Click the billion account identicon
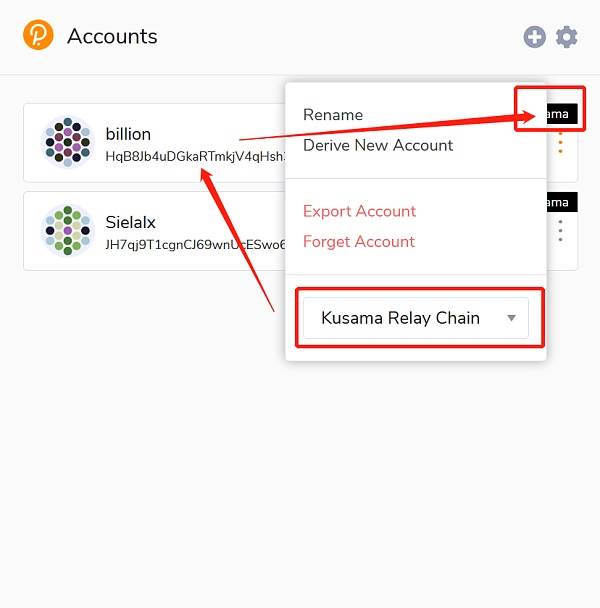 [x=67, y=142]
